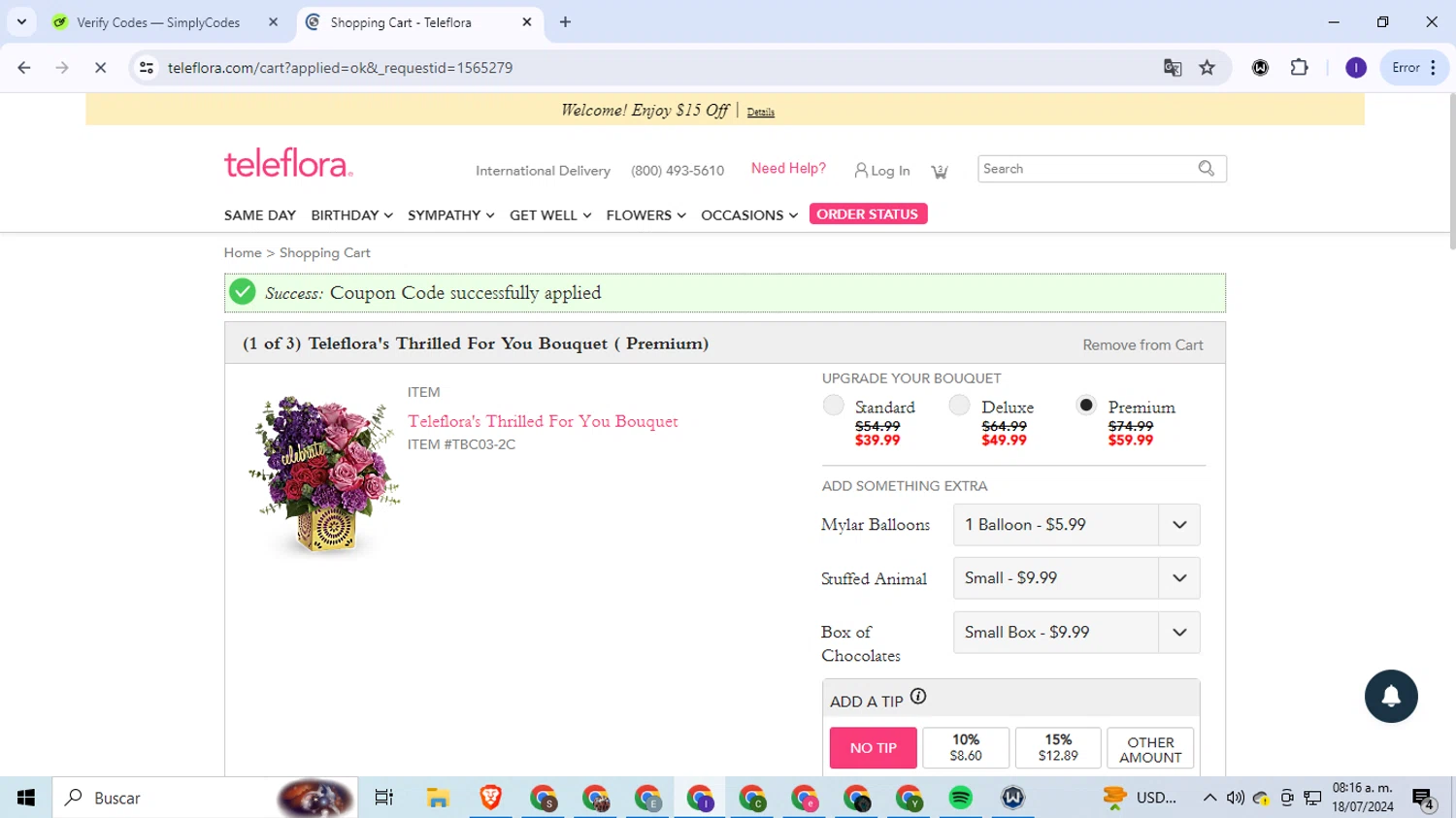Screen dimensions: 1456x818
Task: Click the phone number (800) 493-5610
Action: [678, 171]
